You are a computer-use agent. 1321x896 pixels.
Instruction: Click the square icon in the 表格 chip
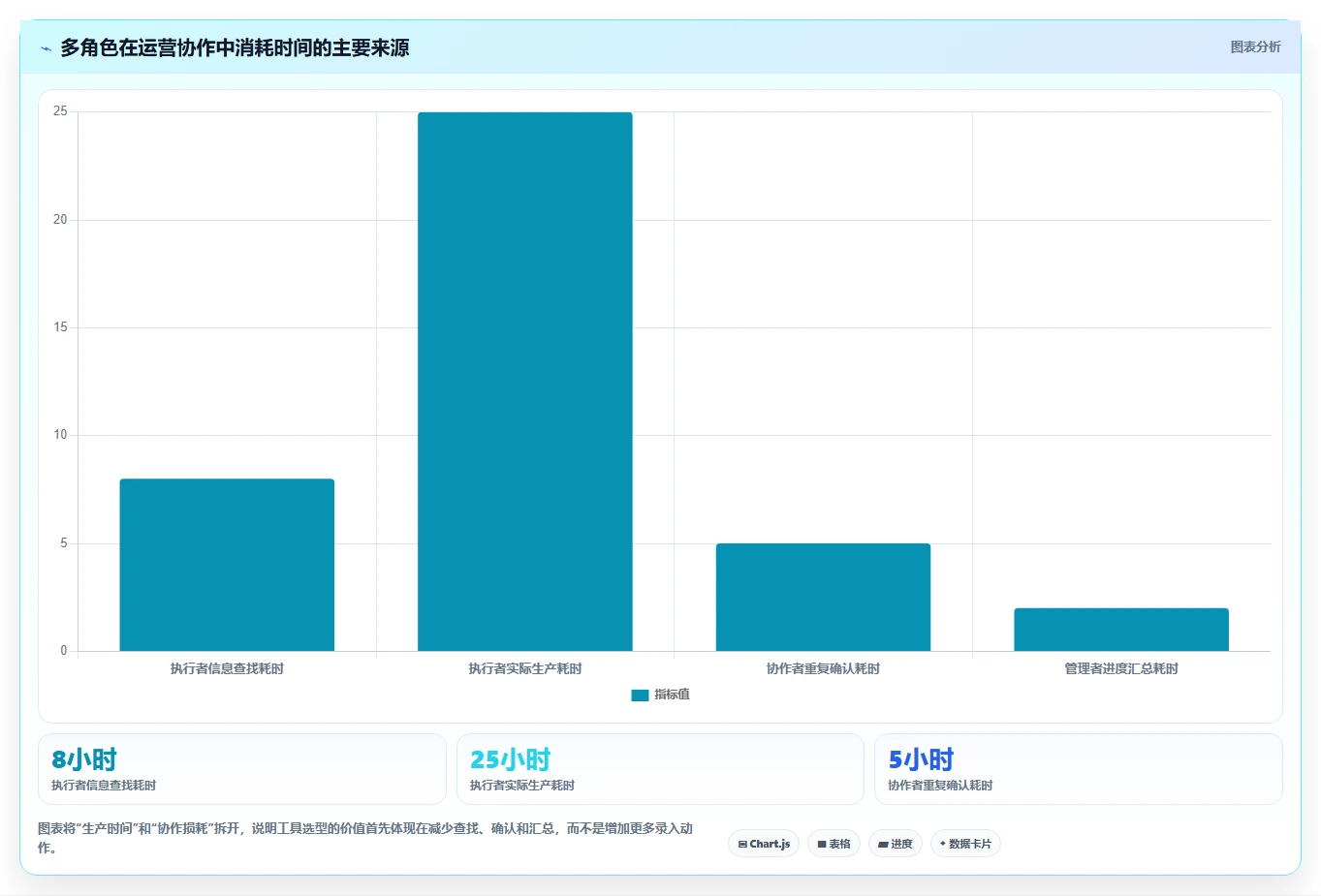coord(822,845)
